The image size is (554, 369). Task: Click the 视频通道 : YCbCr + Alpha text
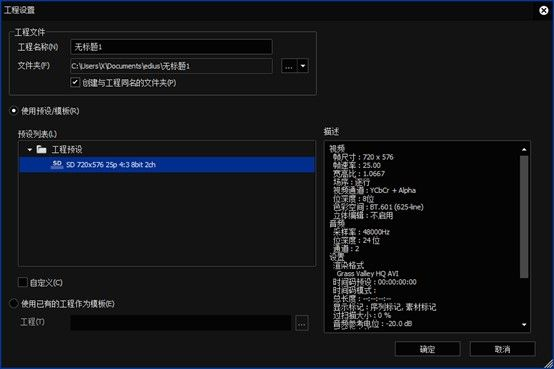tap(374, 190)
